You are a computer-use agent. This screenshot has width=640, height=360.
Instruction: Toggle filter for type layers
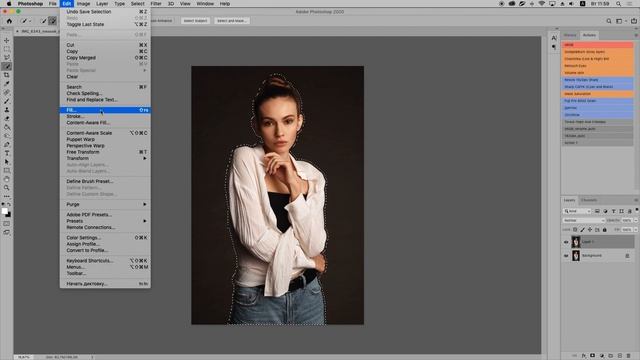tap(613, 211)
